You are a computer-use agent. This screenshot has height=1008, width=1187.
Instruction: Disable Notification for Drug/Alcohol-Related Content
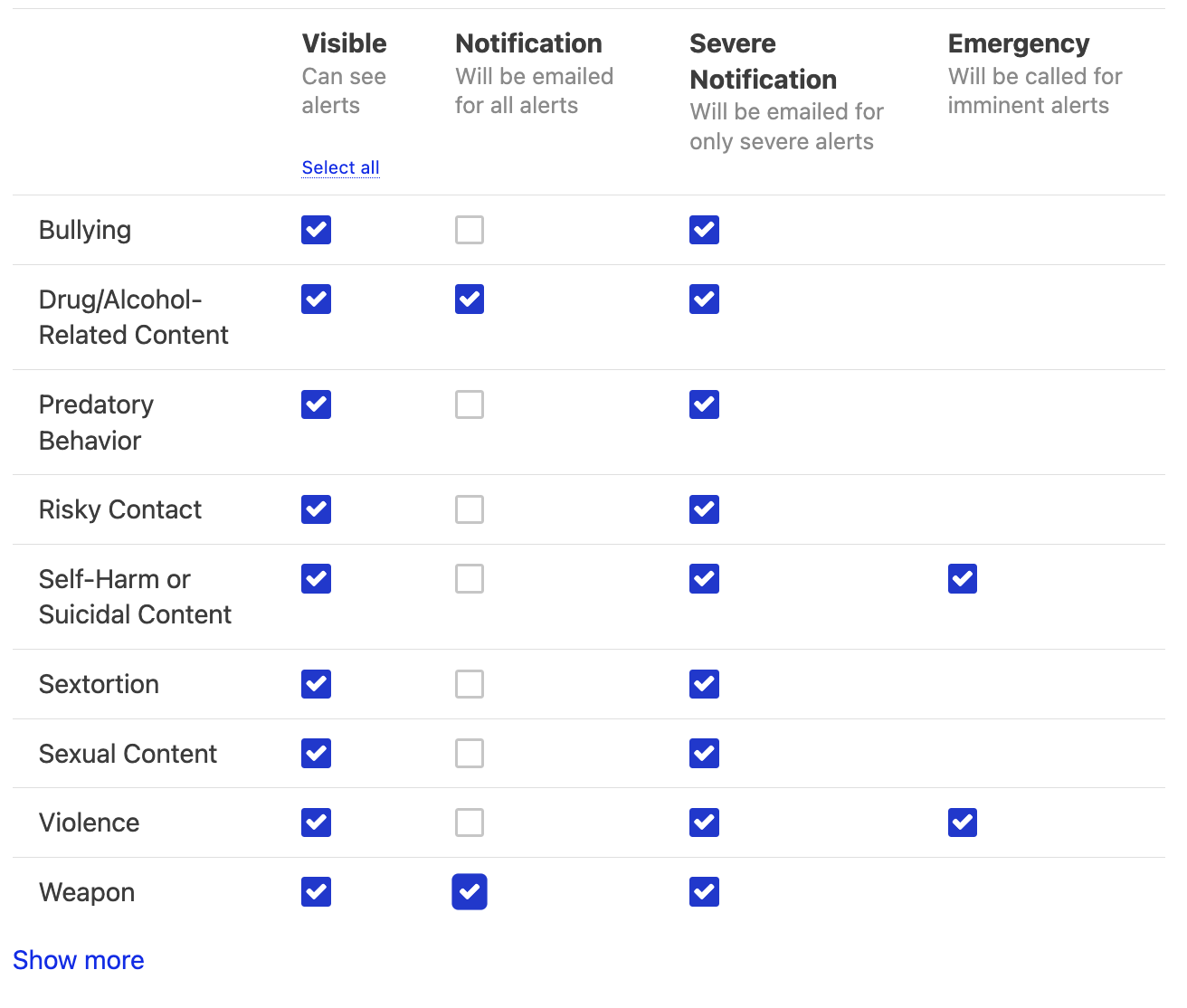[x=470, y=300]
